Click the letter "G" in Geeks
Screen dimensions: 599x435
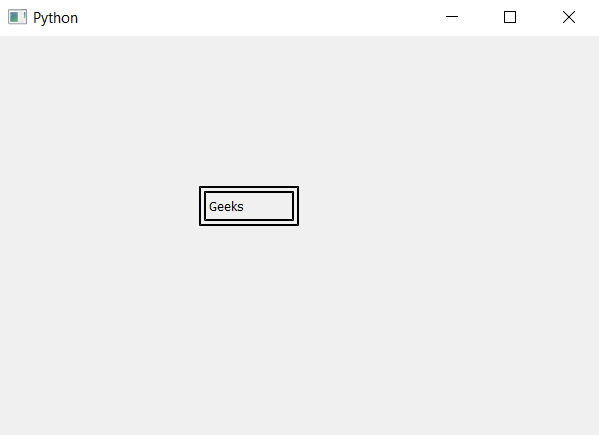[x=213, y=207]
